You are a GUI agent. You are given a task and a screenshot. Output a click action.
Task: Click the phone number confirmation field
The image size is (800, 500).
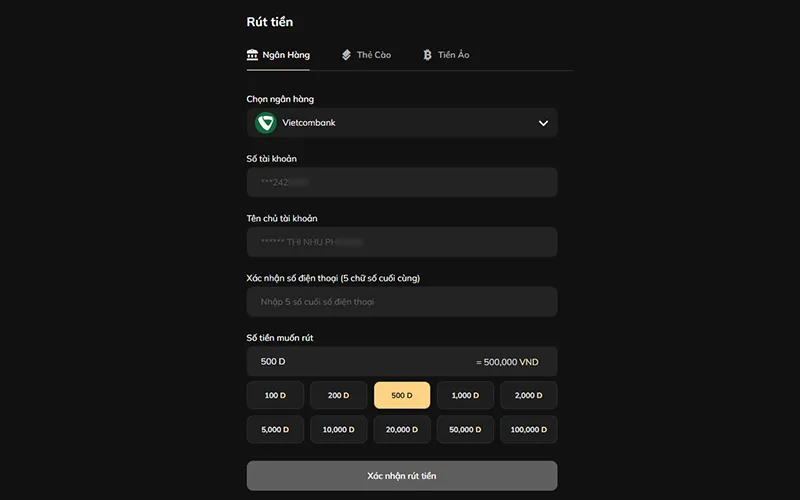click(x=402, y=302)
